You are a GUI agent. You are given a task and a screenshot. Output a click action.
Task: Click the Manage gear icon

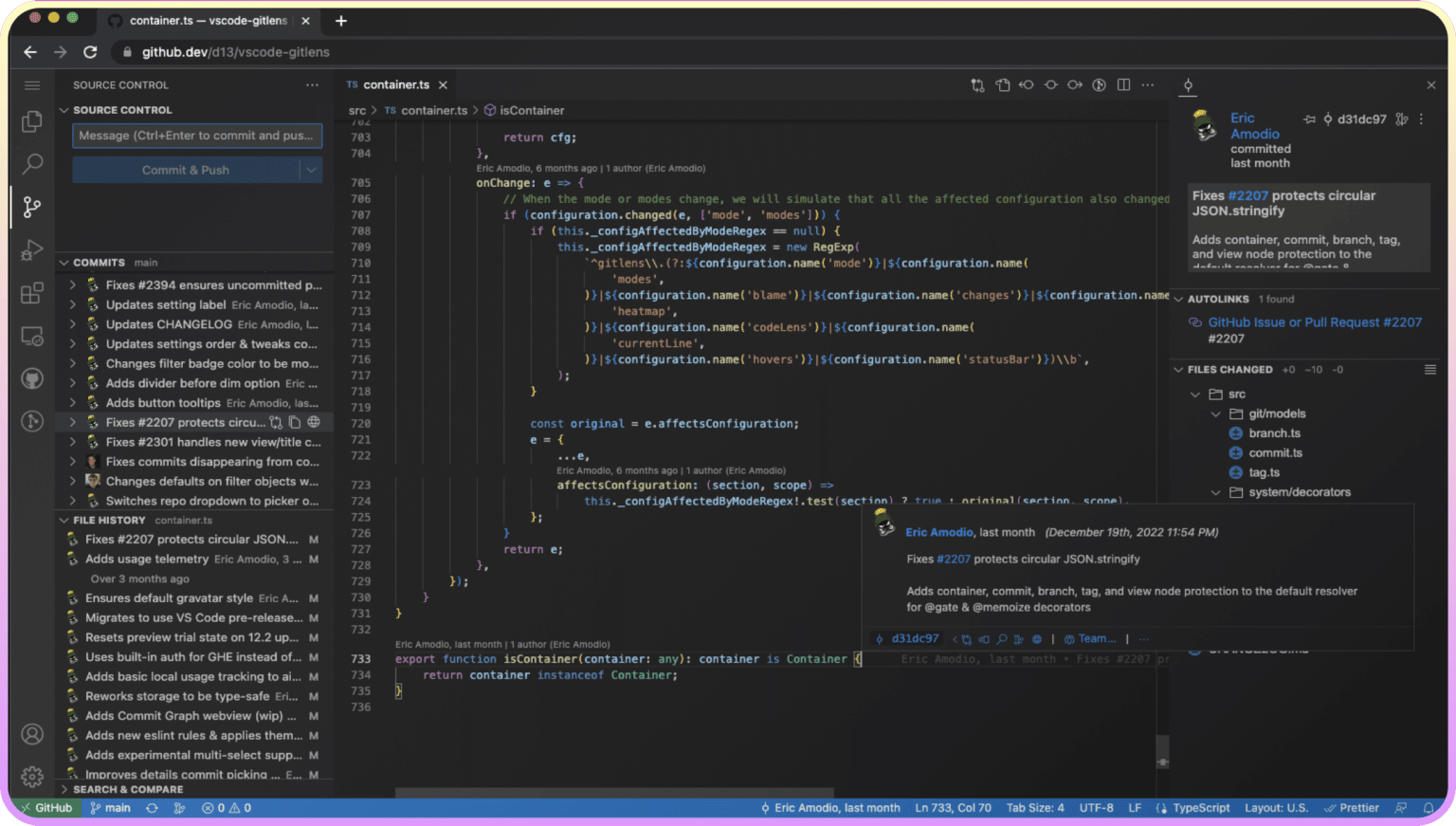click(x=32, y=777)
